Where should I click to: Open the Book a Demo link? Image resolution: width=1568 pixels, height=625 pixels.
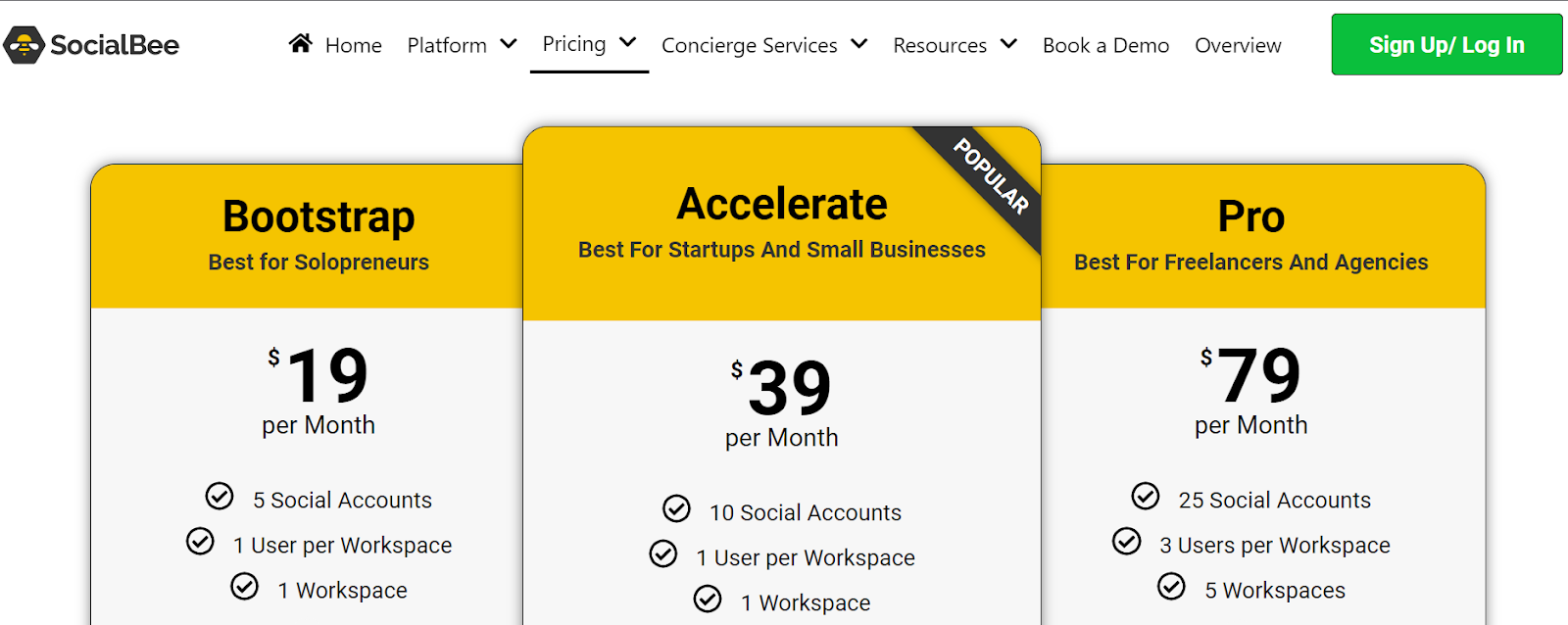[1105, 45]
